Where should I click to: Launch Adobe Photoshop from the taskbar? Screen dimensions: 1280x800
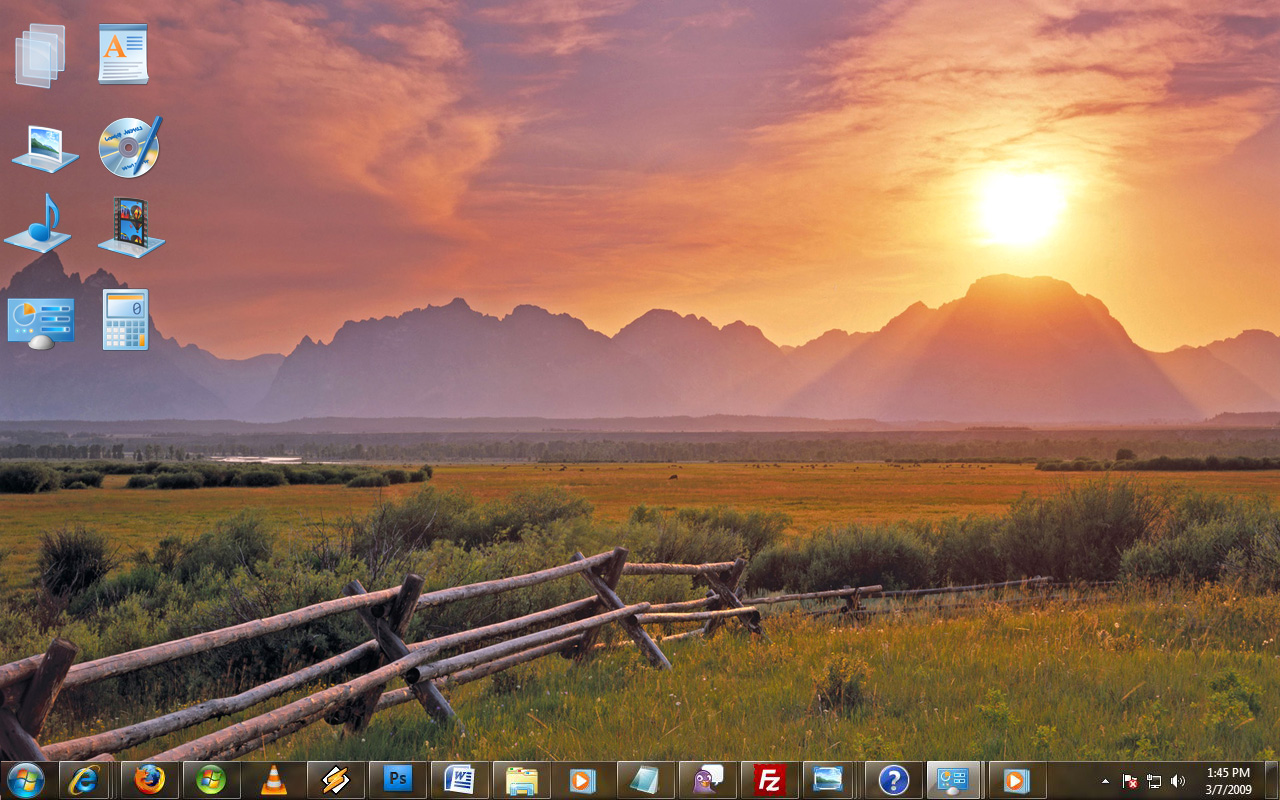398,779
